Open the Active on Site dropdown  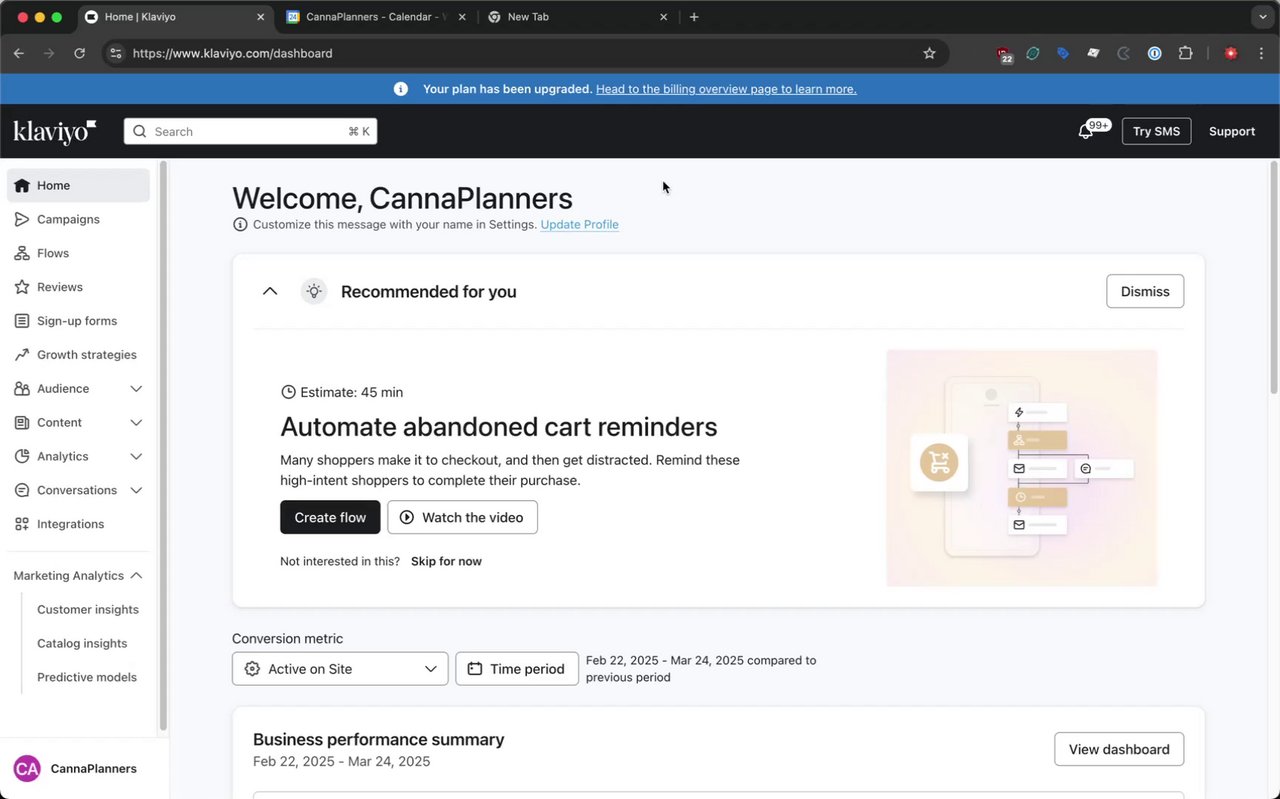340,669
